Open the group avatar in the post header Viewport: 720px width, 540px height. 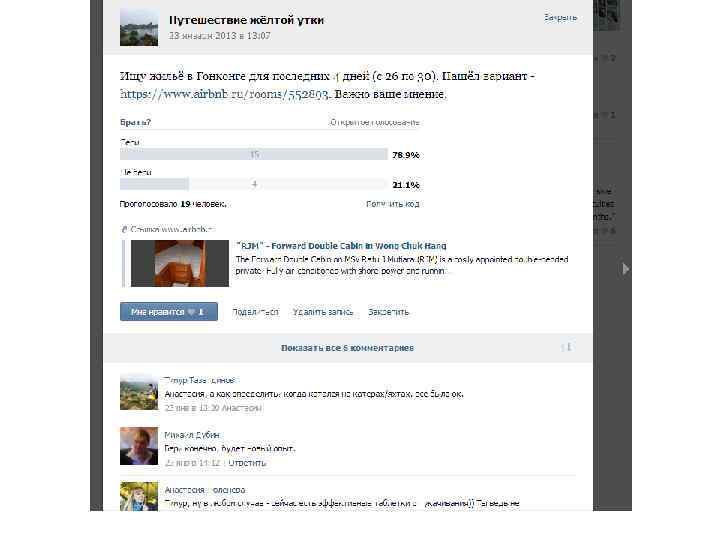(x=139, y=27)
